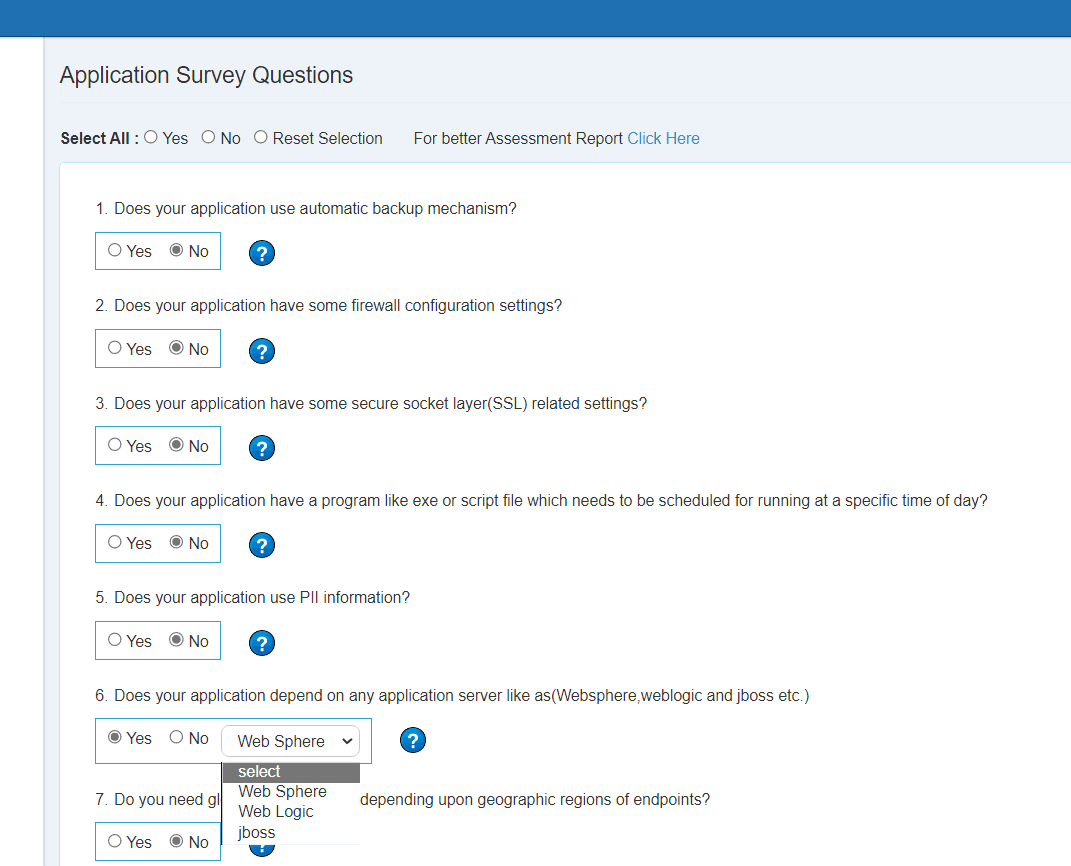
Task: Select the Reset Selection radio button
Action: point(260,137)
